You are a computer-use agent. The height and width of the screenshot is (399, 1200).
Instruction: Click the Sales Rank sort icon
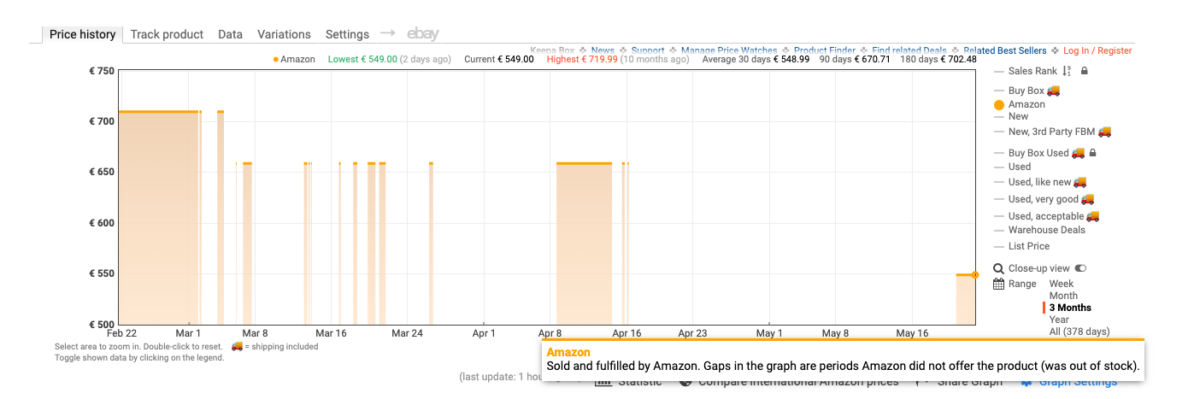[x=1068, y=71]
